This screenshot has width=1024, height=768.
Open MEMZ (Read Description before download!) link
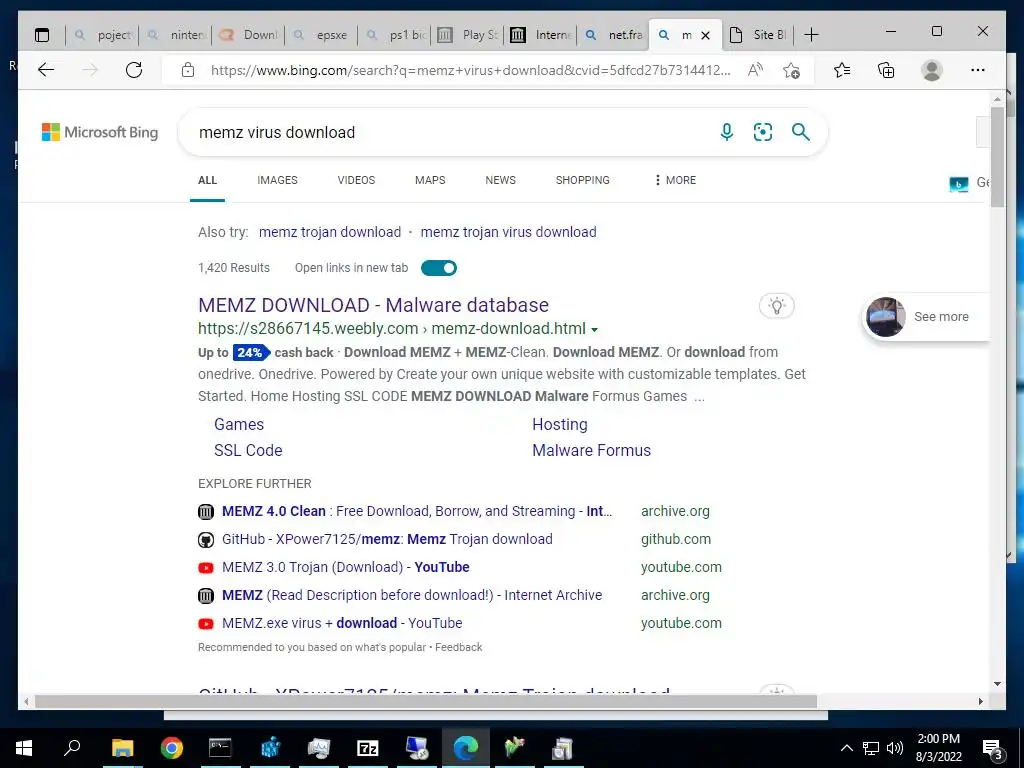tap(412, 596)
